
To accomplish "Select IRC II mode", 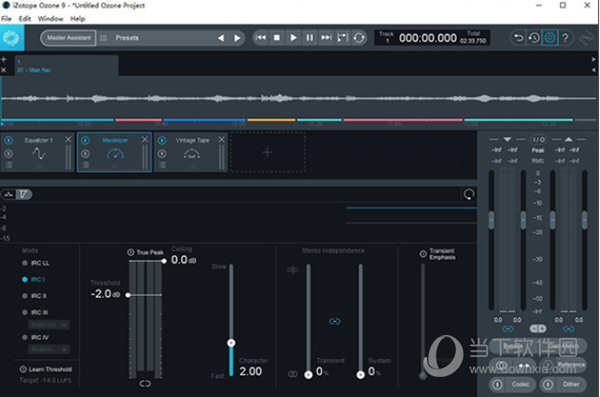I will pyautogui.click(x=34, y=296).
